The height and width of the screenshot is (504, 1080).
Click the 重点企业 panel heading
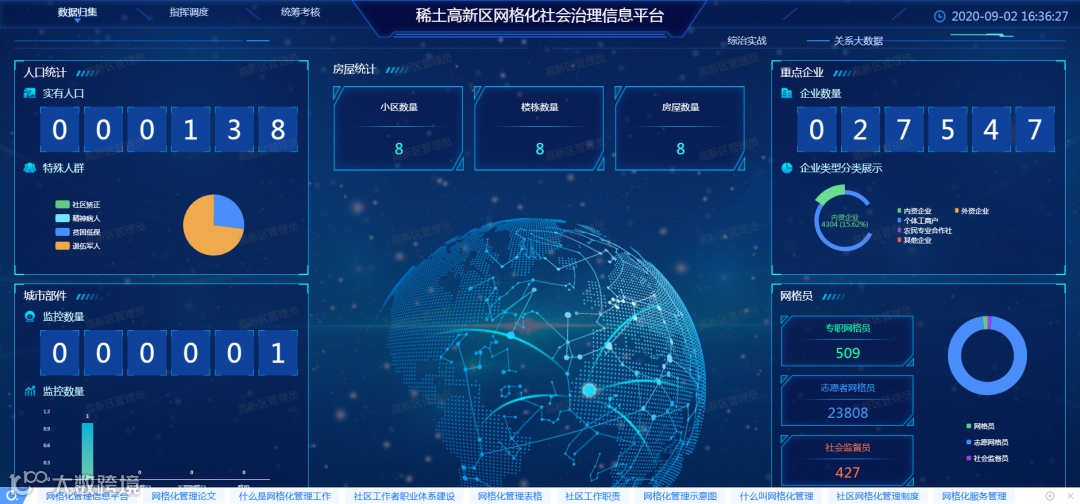[x=802, y=72]
